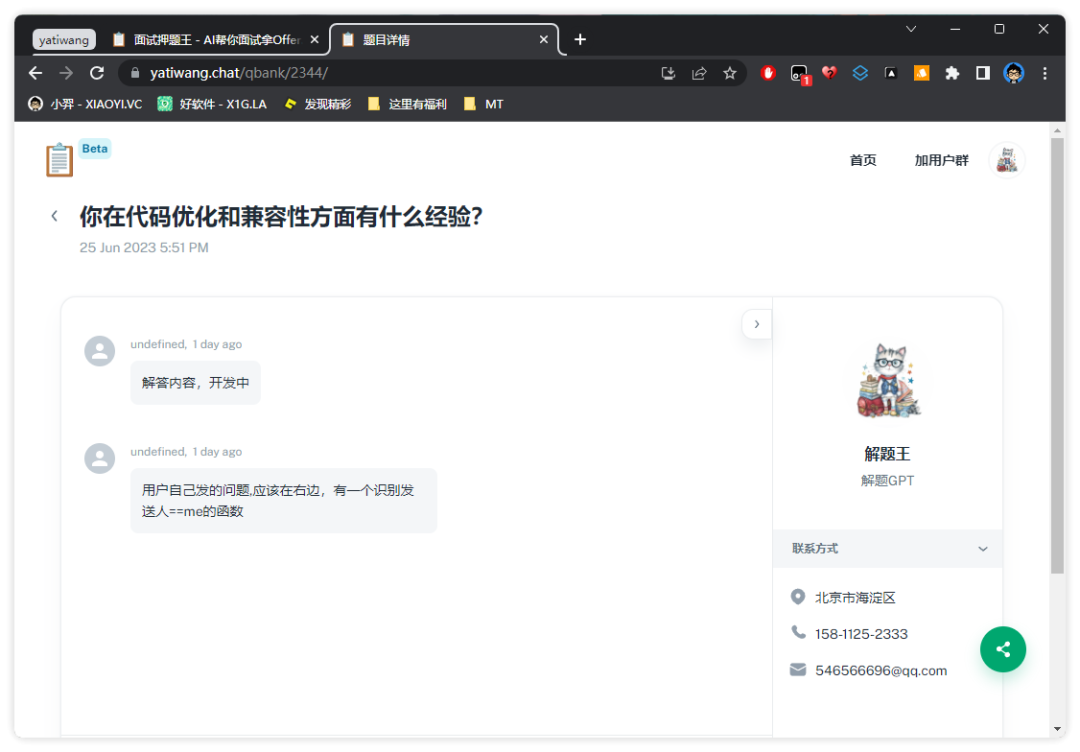Image resolution: width=1080 pixels, height=752 pixels.
Task: Click the clipboard Beta site logo
Action: pos(60,160)
